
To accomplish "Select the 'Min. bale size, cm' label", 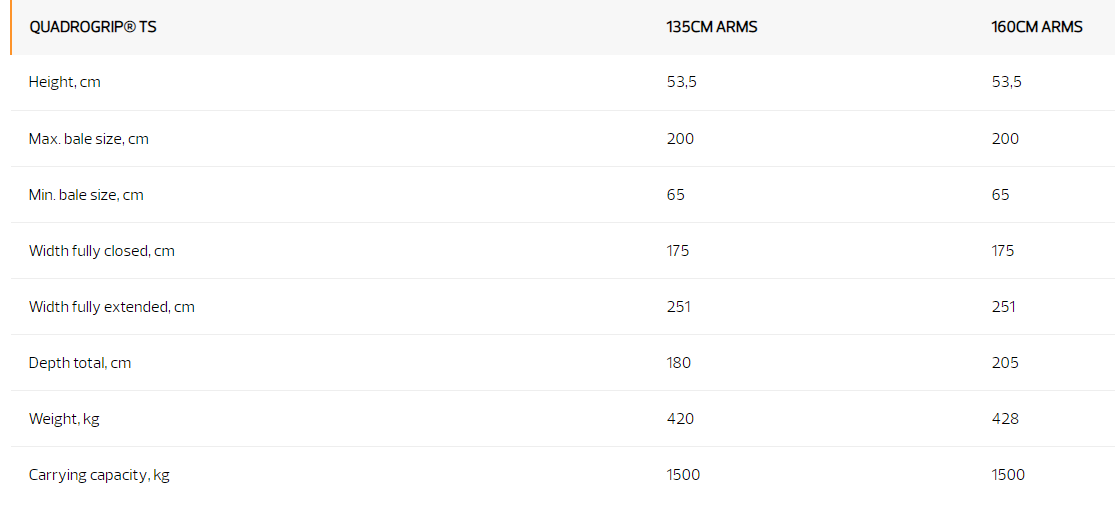I will pyautogui.click(x=86, y=195).
